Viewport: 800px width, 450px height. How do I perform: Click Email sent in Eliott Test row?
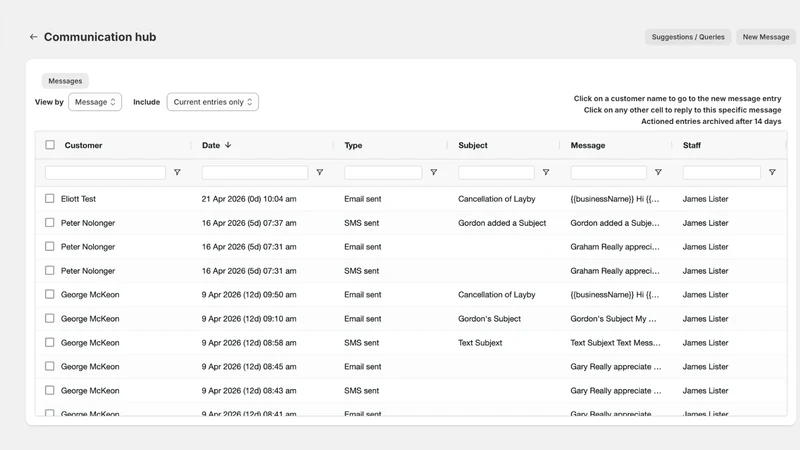362,199
